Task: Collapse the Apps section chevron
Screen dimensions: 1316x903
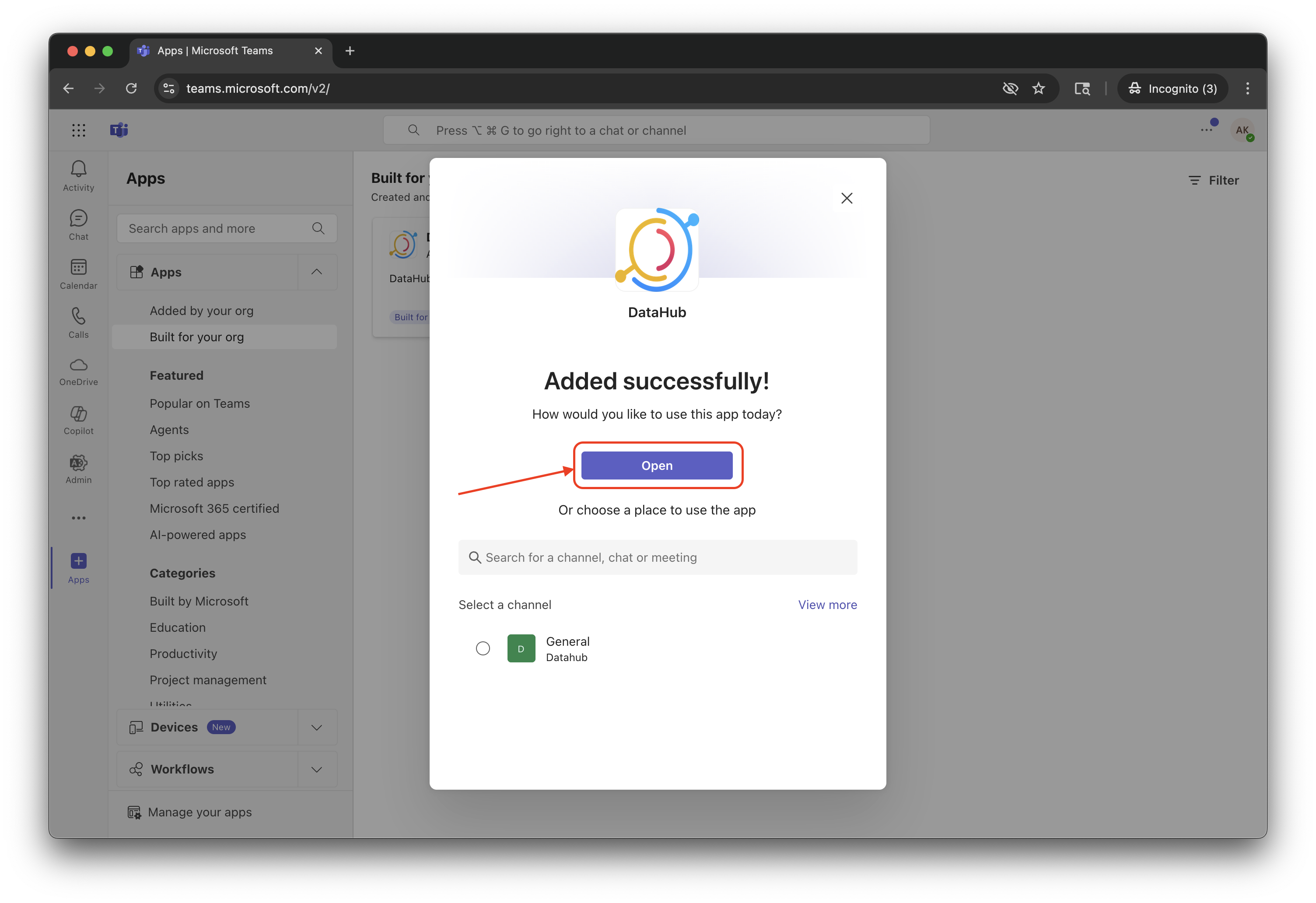Action: (x=317, y=272)
